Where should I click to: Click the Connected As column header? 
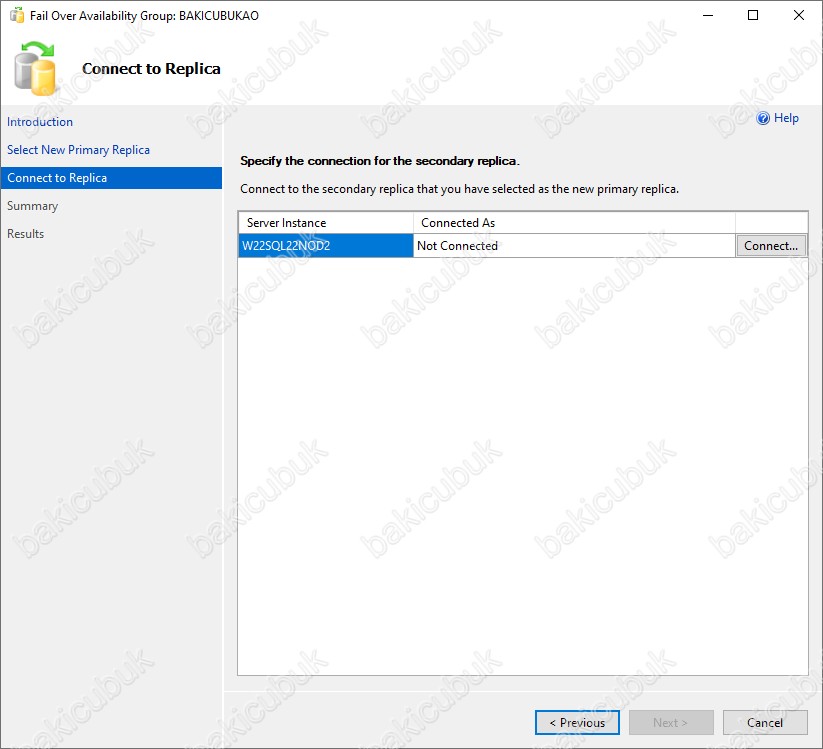(574, 223)
